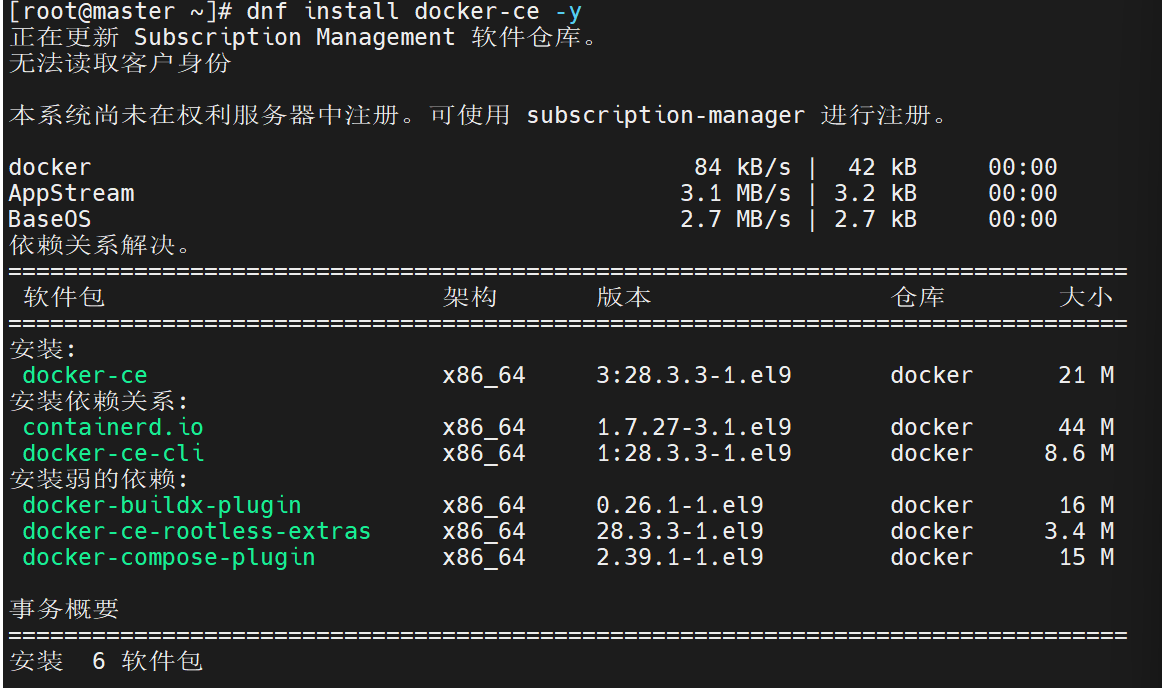The width and height of the screenshot is (1162, 688).
Task: Click the 'docker-compose-plugin' package name
Action: pyautogui.click(x=169, y=558)
